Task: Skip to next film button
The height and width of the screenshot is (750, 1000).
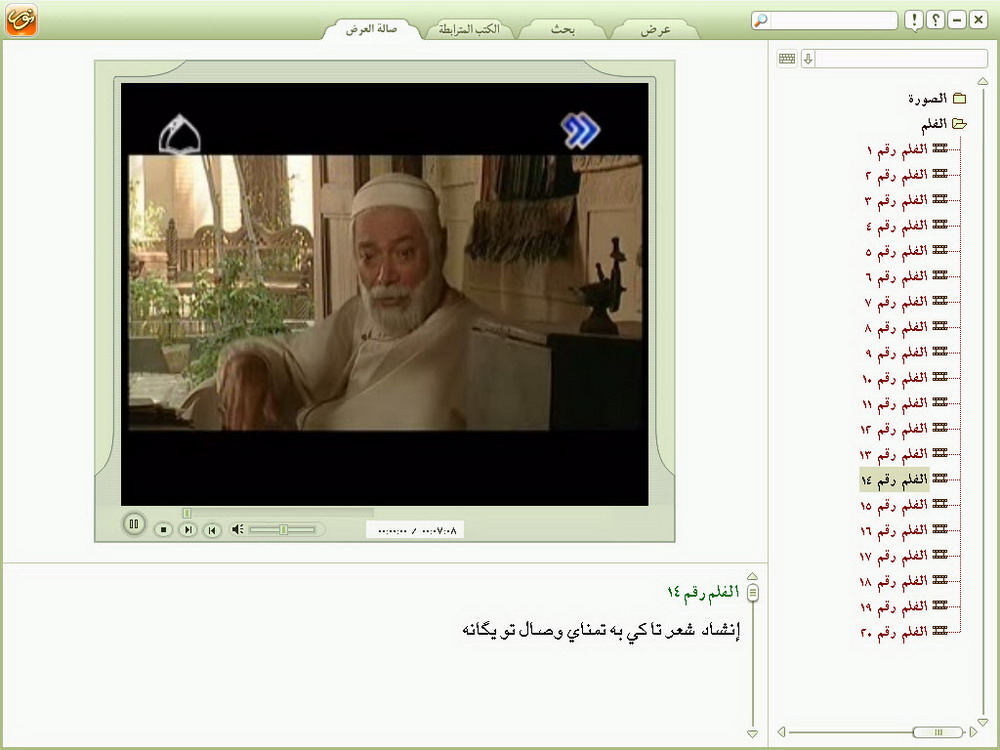Action: pos(188,529)
